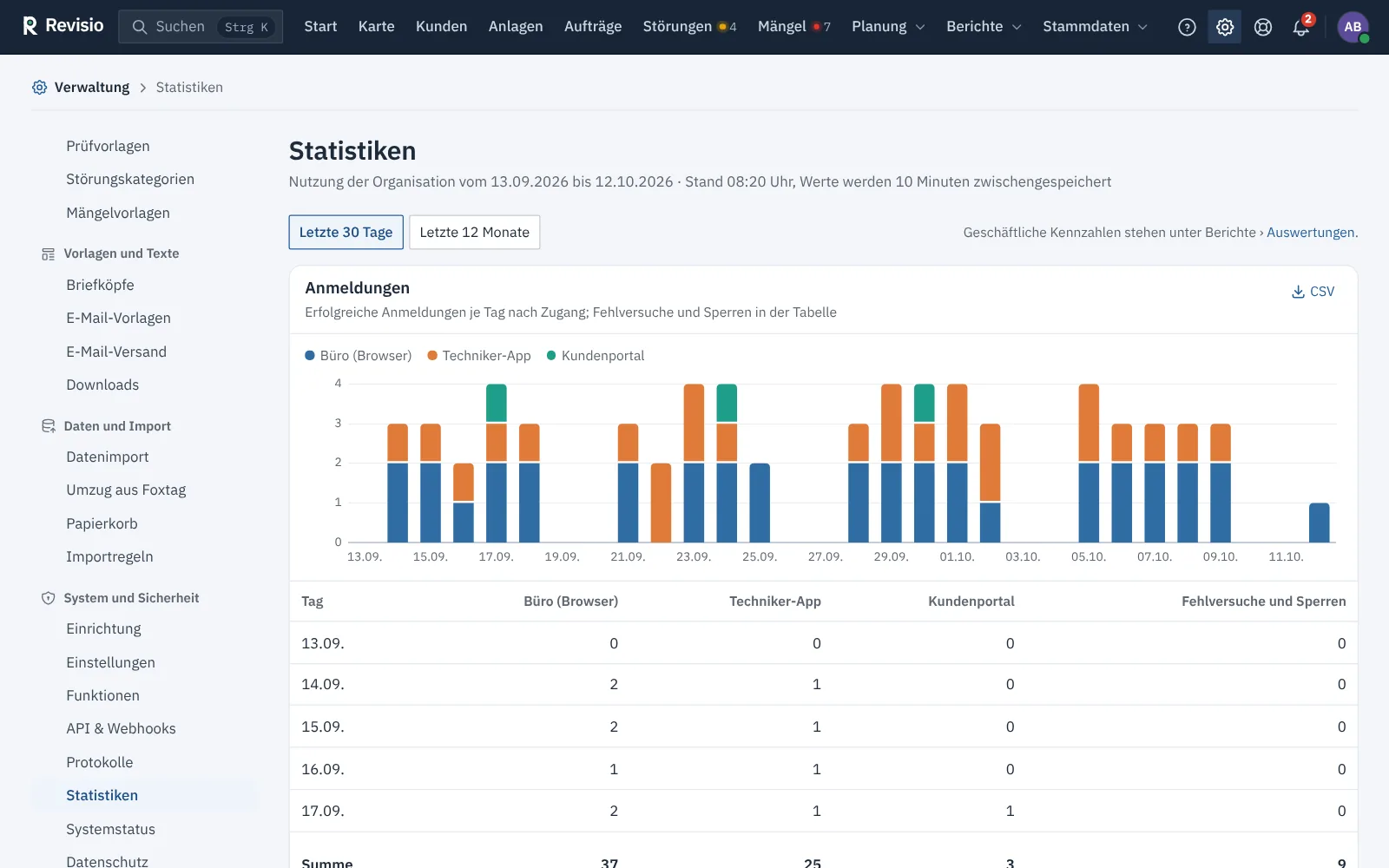
Task: Click the search magnifier icon
Action: 139,27
